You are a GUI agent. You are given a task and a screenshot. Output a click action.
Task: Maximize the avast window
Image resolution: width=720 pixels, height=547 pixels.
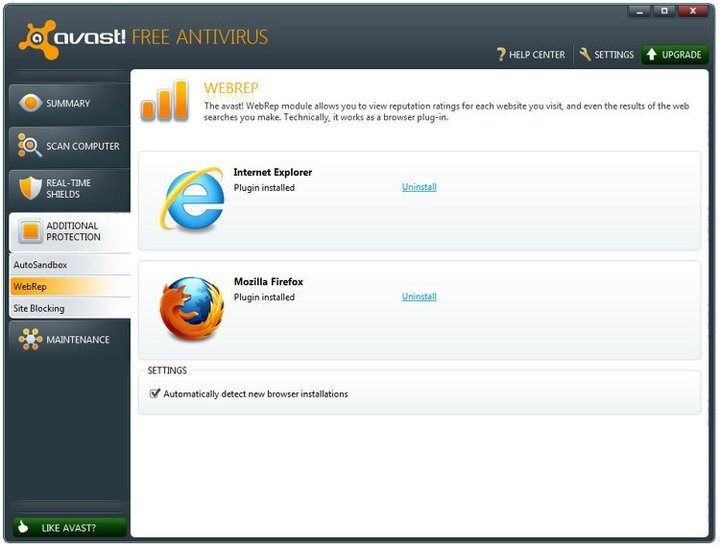coord(664,11)
